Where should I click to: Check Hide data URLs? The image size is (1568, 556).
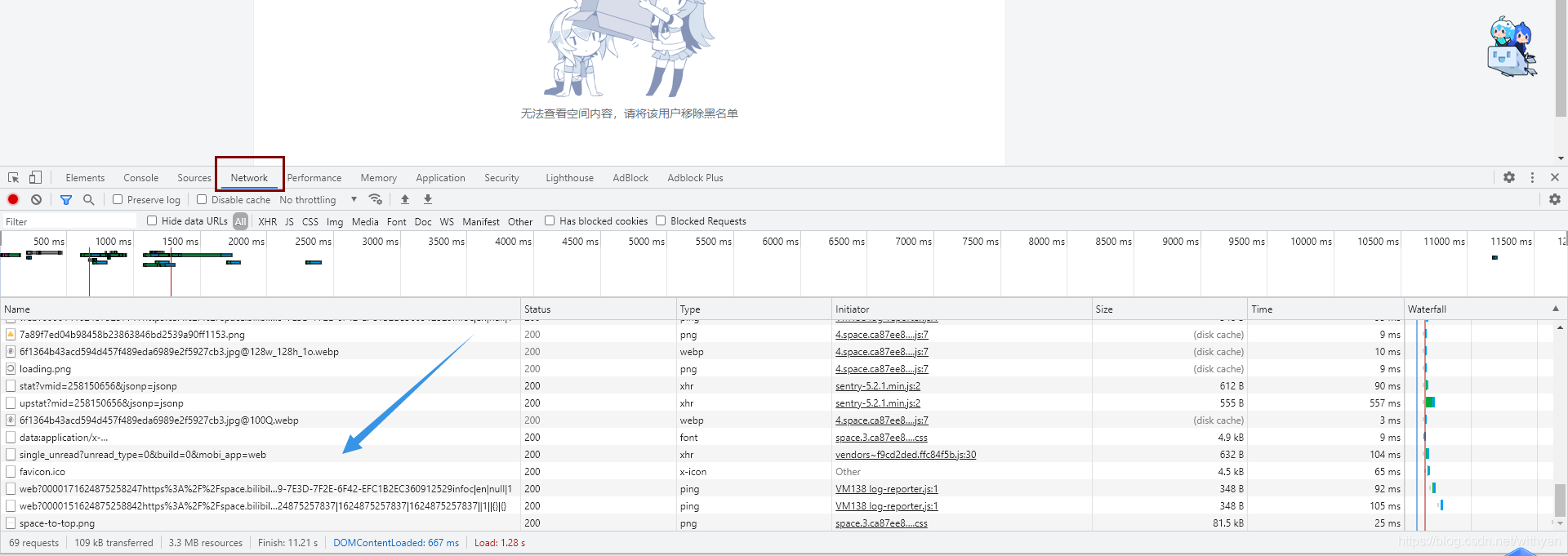click(152, 220)
